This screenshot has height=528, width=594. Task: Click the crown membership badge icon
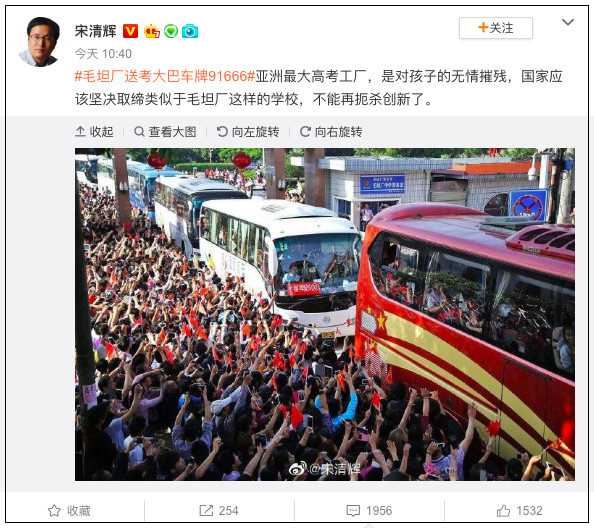[x=152, y=31]
